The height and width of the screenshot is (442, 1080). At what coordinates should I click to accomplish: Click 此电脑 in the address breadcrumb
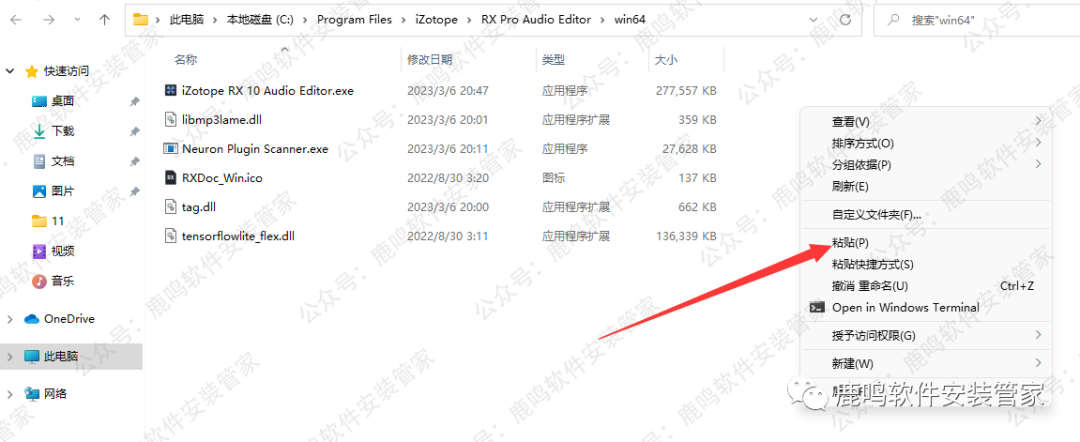coord(187,19)
